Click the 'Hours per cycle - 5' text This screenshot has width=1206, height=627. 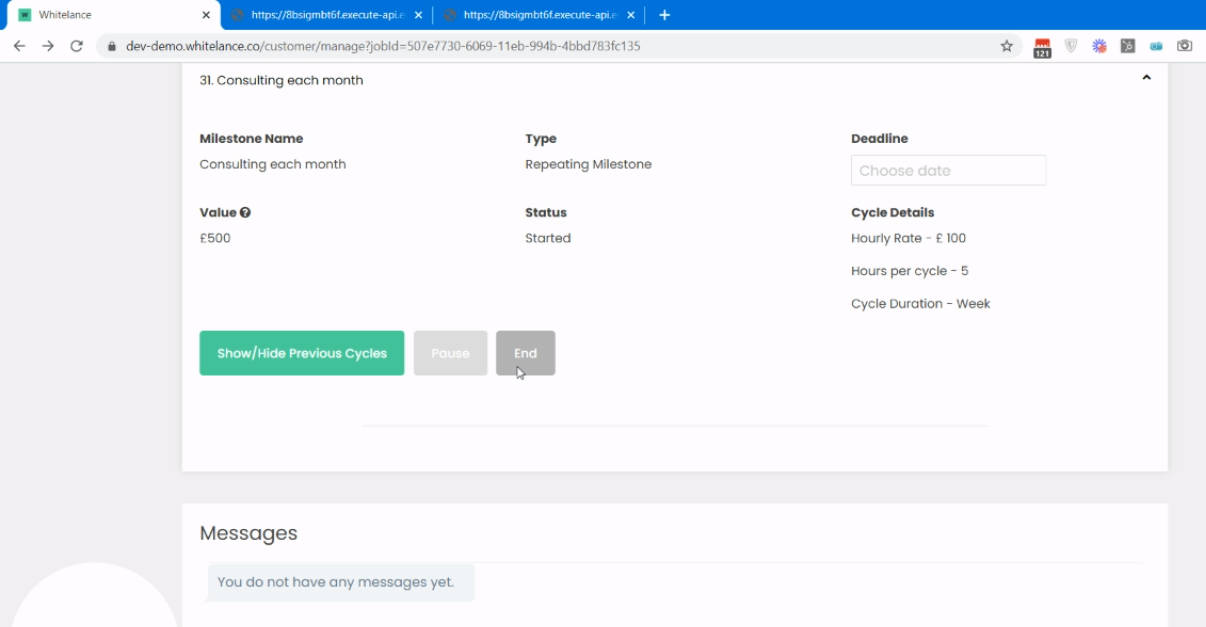910,271
